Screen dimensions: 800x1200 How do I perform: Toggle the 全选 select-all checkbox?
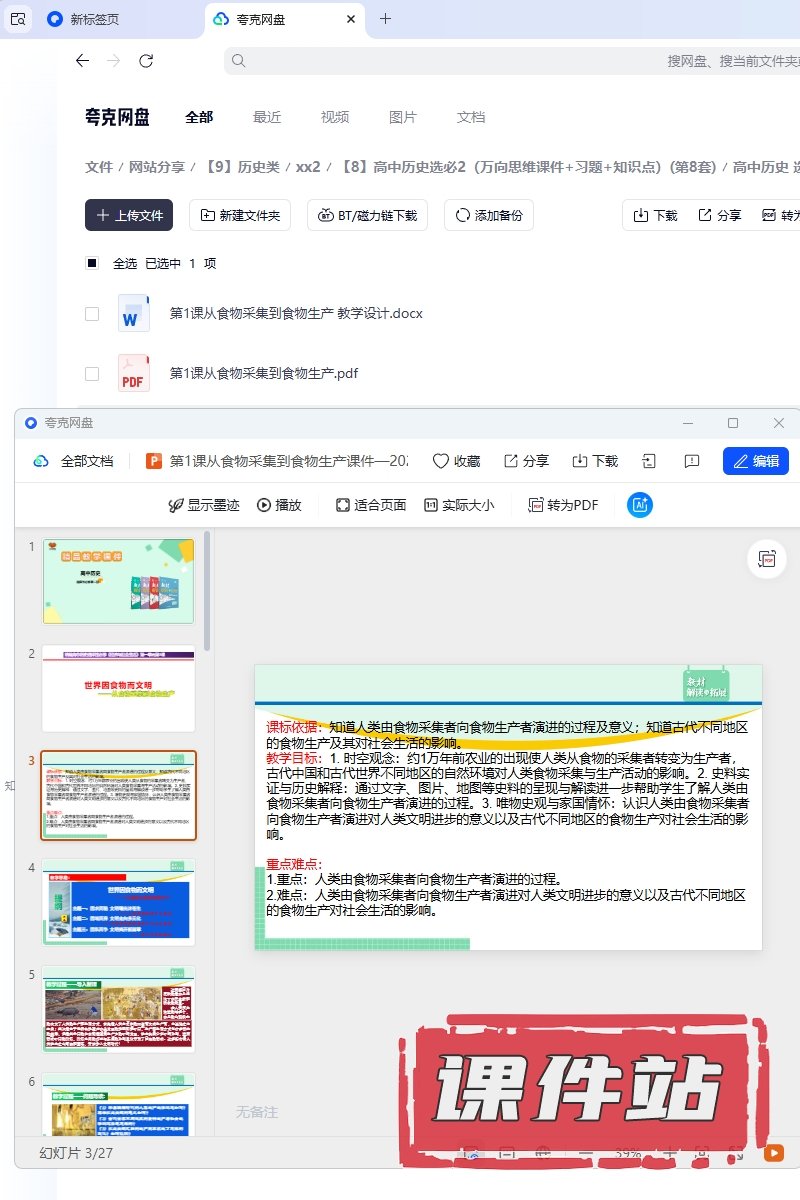coord(92,263)
